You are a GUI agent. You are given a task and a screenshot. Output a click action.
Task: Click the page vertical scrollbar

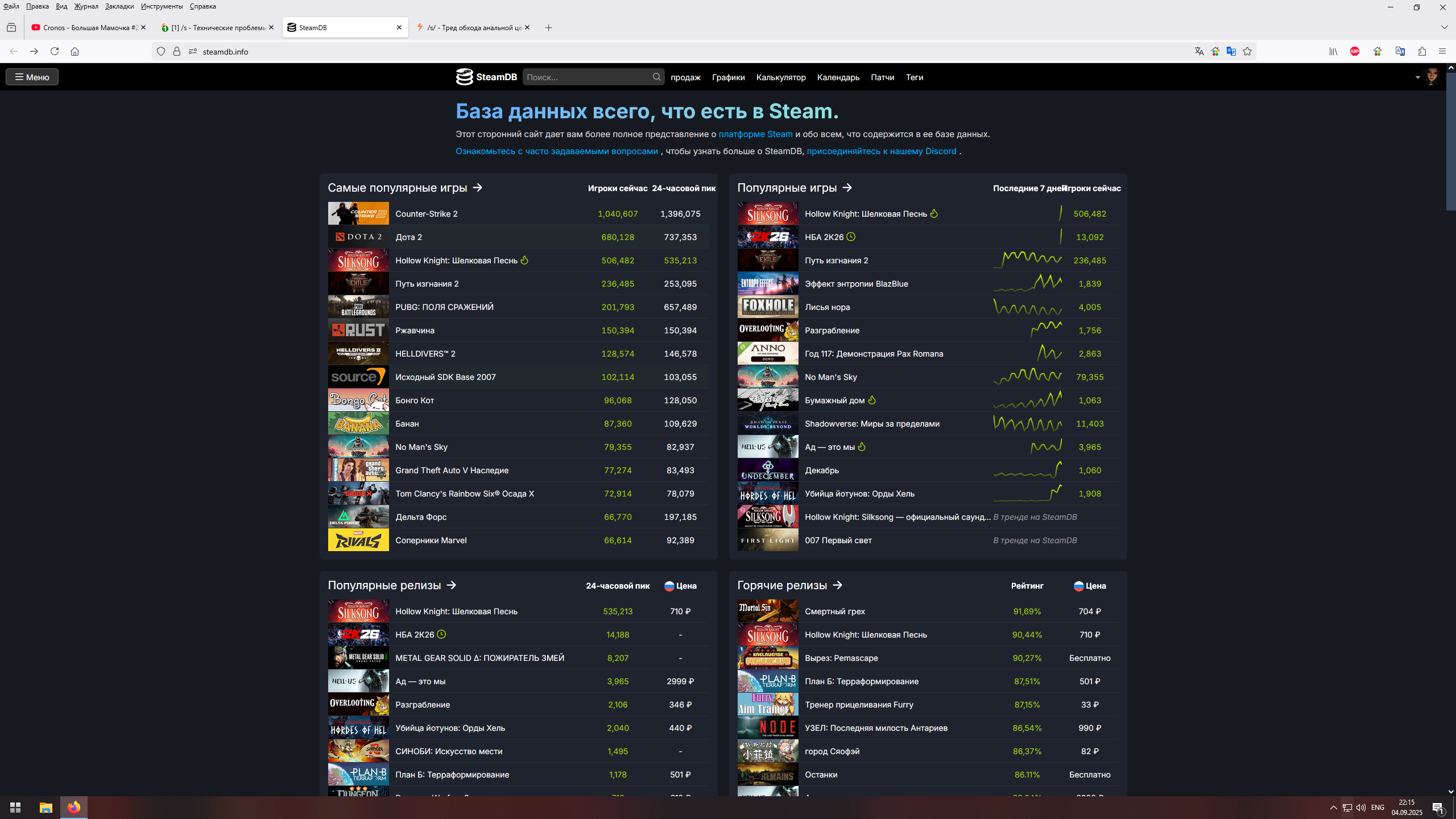1451,141
